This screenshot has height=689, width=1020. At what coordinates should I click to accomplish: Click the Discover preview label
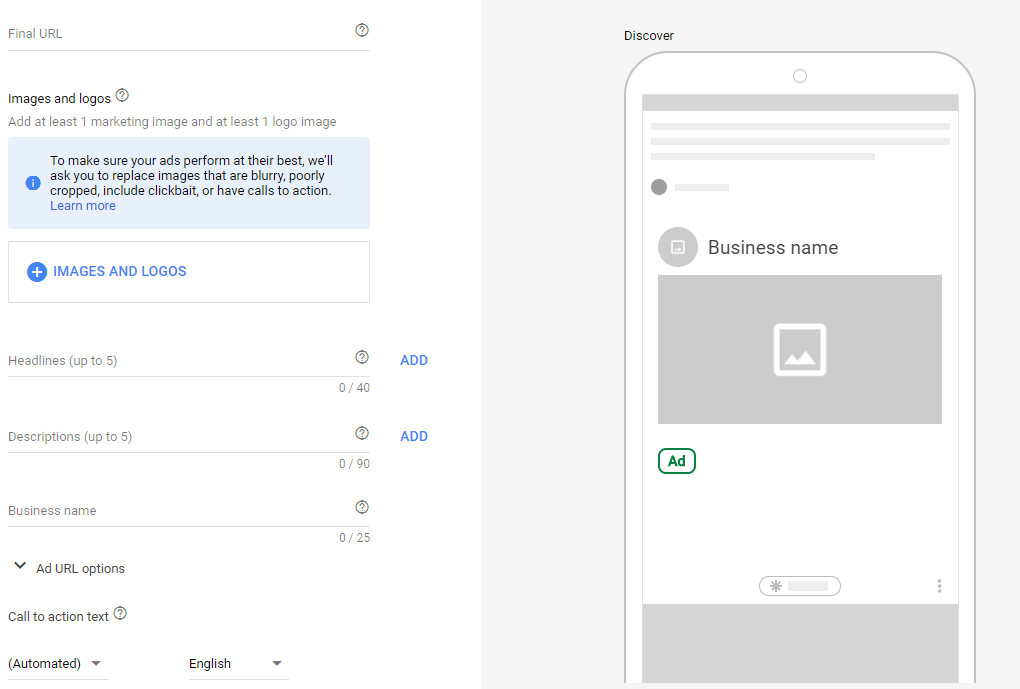(x=649, y=36)
